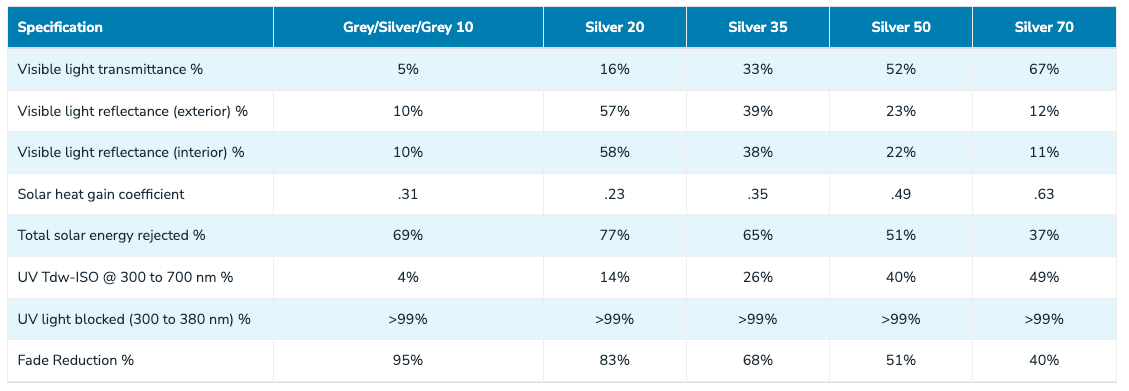Select the Fade Reduction % row label
Screen dimensions: 1129x391
76,360
